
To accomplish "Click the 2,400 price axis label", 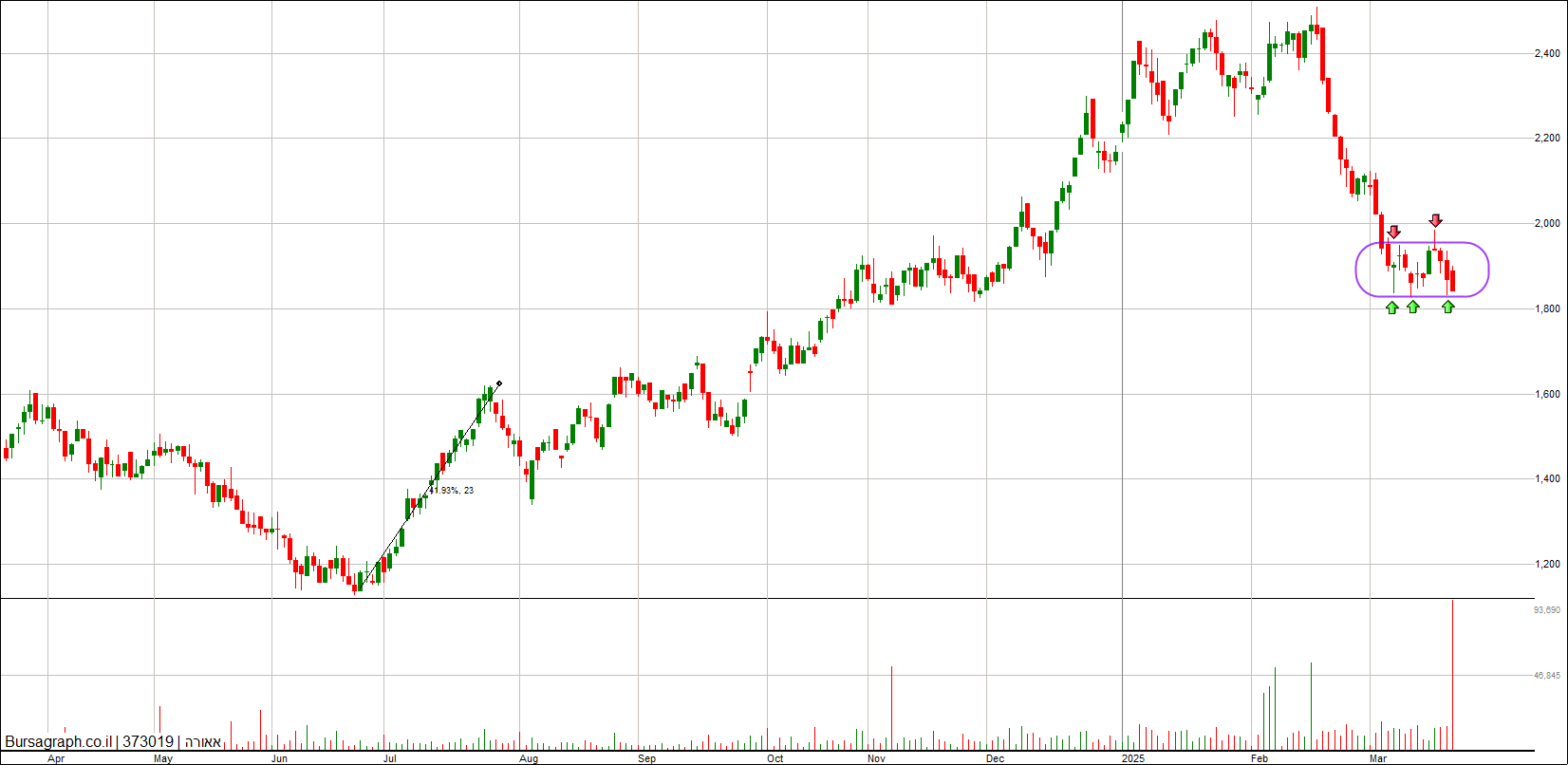I will pos(1547,53).
